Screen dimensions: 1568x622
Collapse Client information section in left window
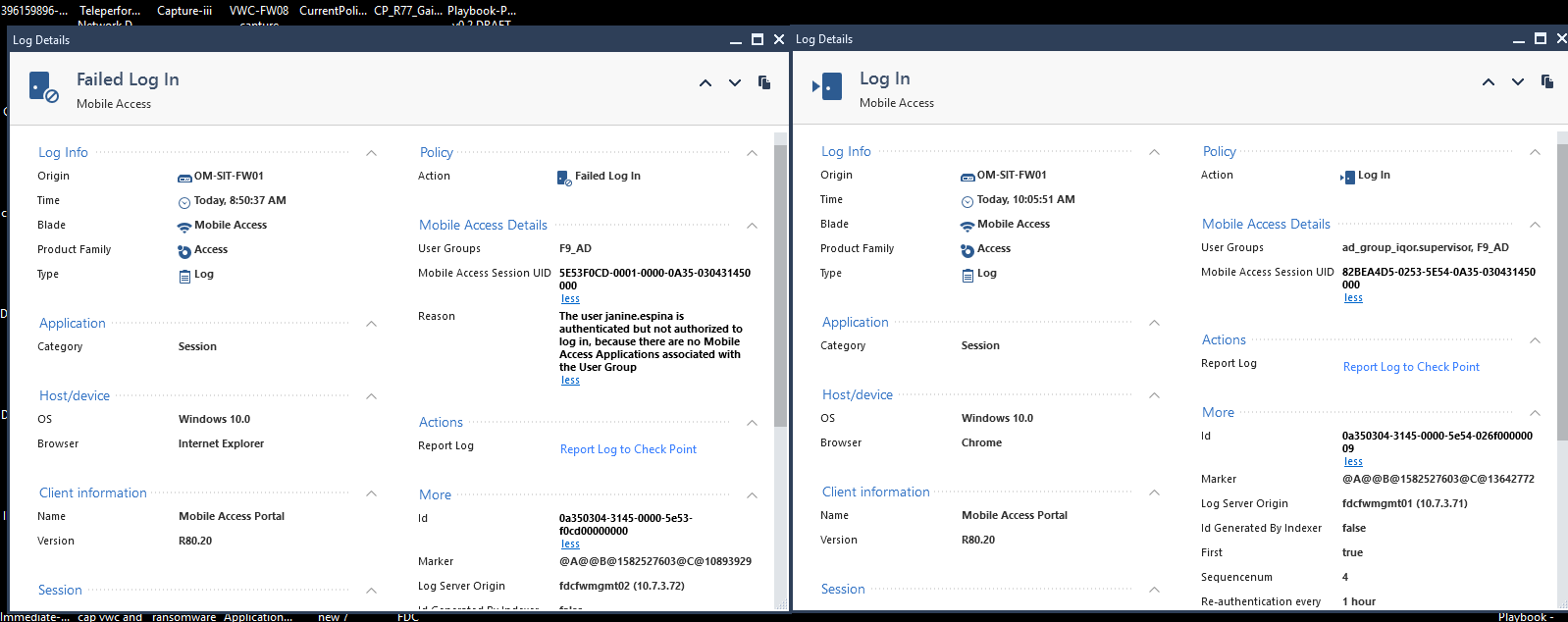click(x=371, y=493)
